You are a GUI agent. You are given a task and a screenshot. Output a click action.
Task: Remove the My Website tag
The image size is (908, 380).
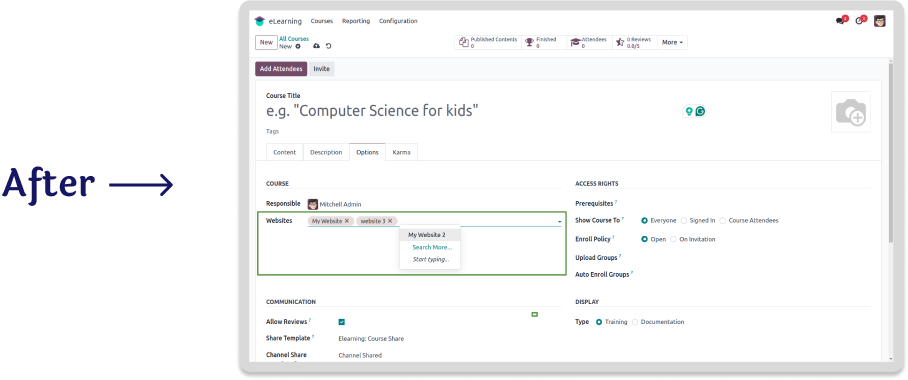347,221
